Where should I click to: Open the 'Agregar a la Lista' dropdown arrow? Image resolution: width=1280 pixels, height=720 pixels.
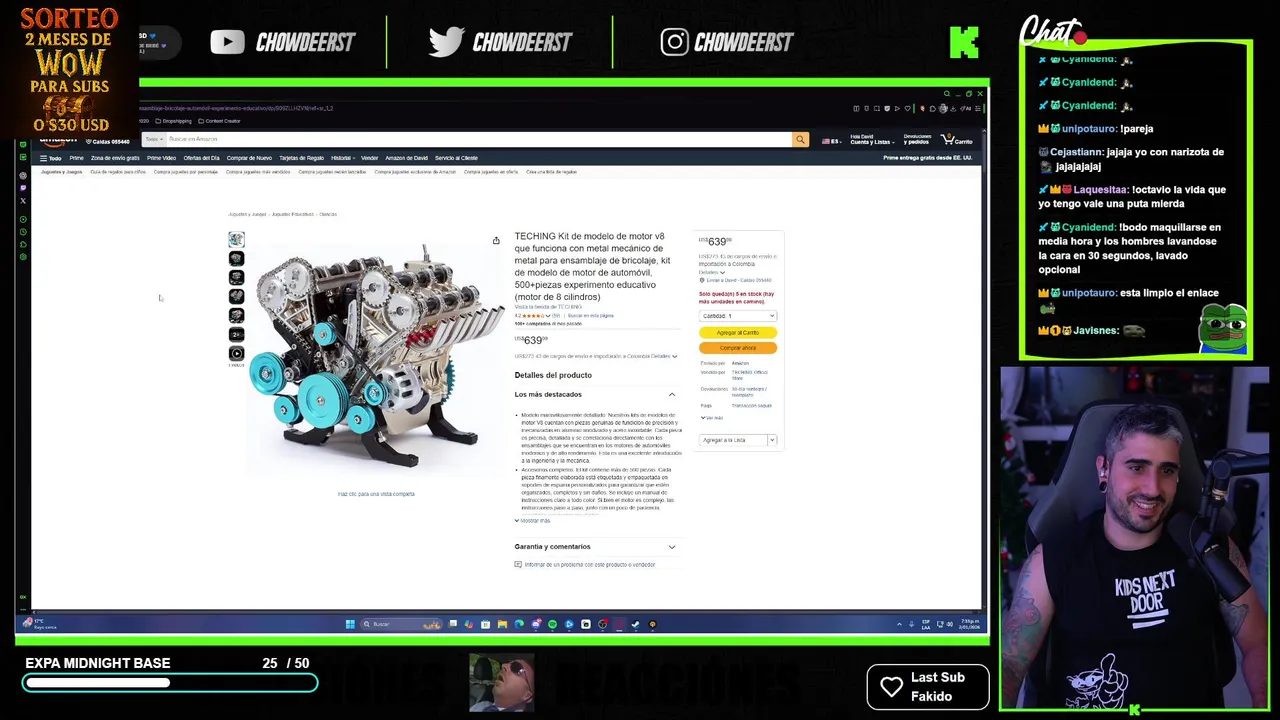(x=771, y=440)
